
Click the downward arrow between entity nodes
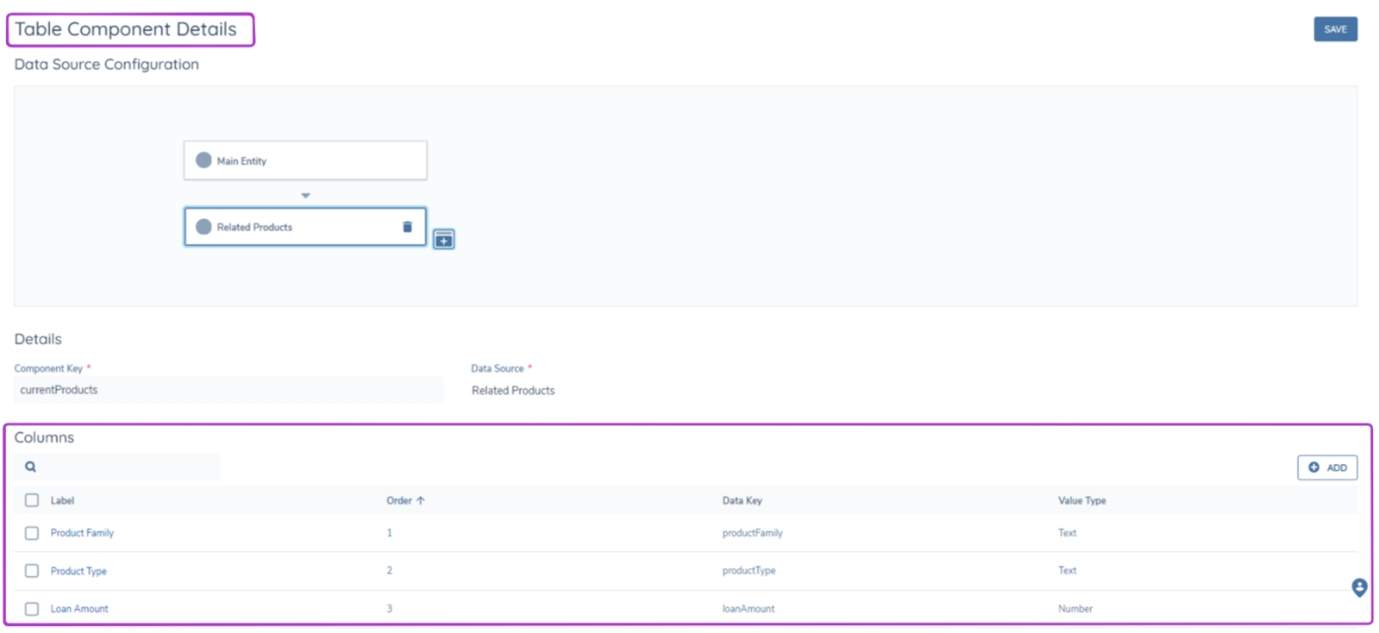point(306,195)
